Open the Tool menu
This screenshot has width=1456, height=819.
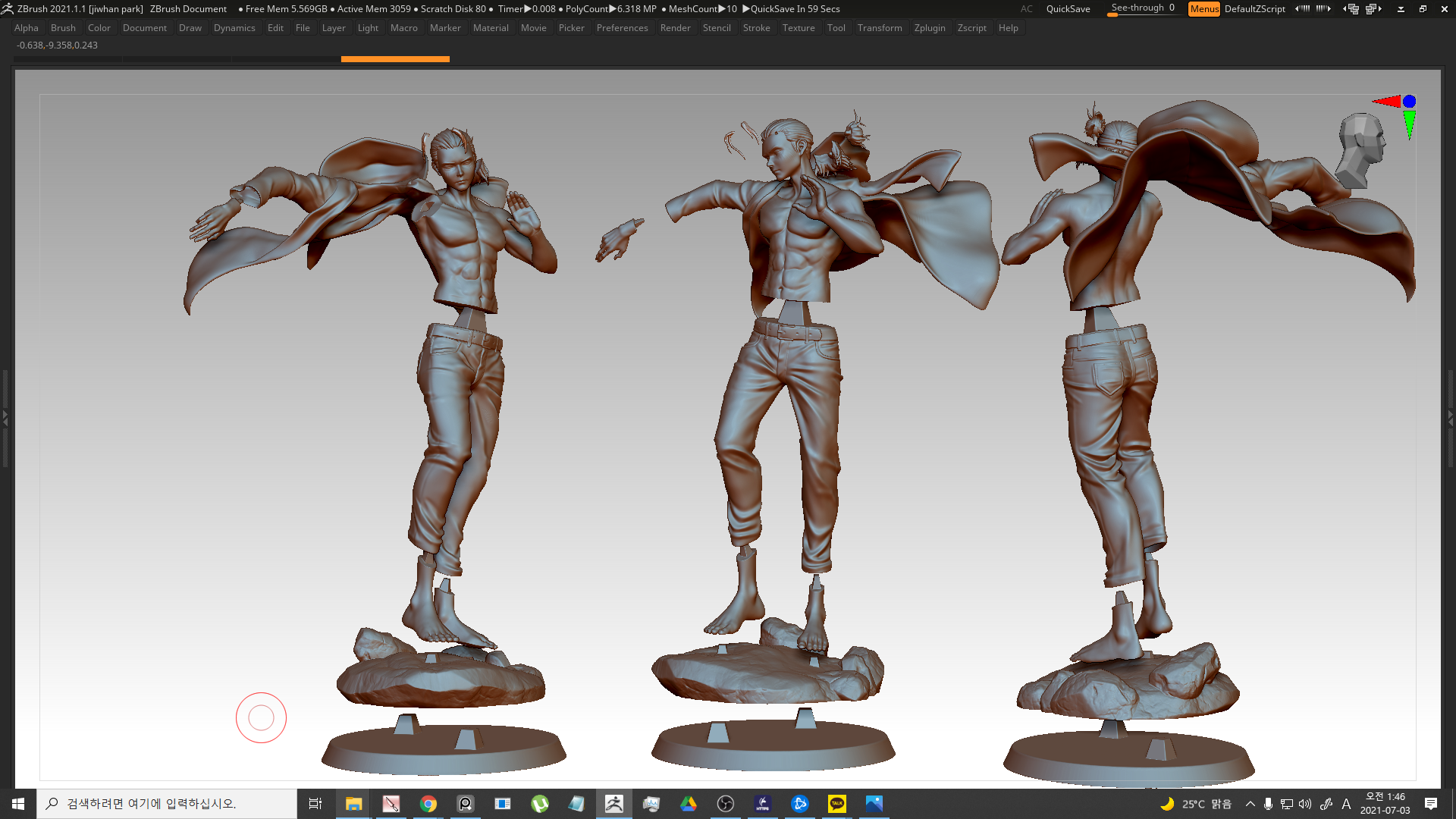836,28
